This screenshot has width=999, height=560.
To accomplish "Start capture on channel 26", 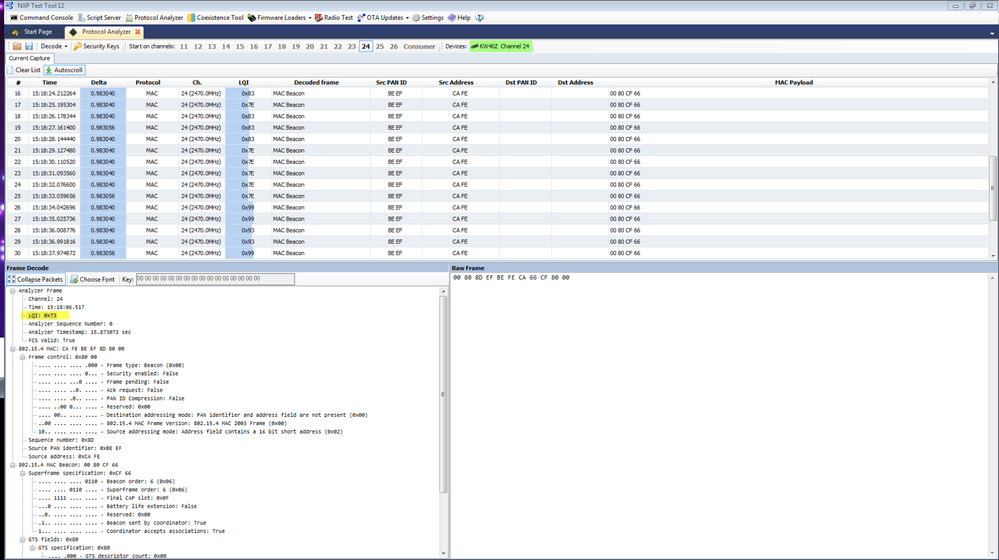I will pyautogui.click(x=394, y=47).
